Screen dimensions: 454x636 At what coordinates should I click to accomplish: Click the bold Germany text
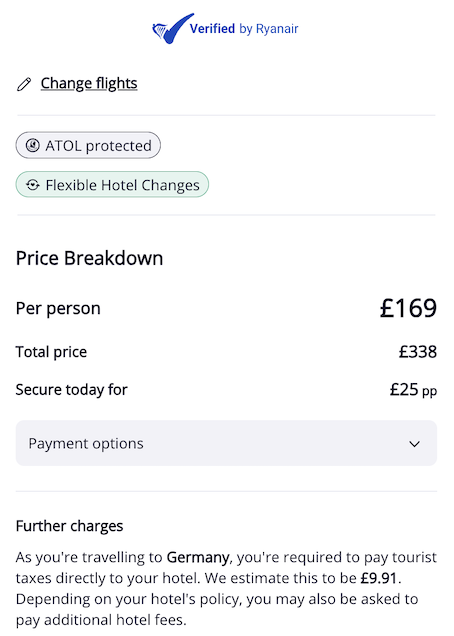[198, 557]
